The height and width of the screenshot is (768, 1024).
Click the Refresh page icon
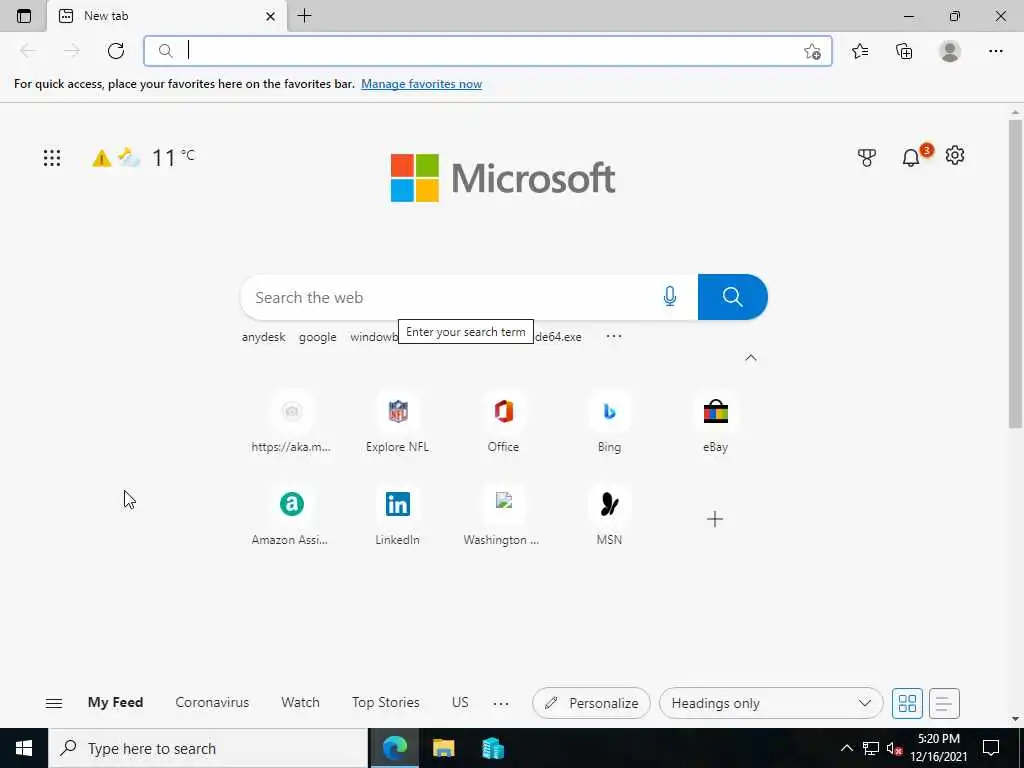[116, 51]
